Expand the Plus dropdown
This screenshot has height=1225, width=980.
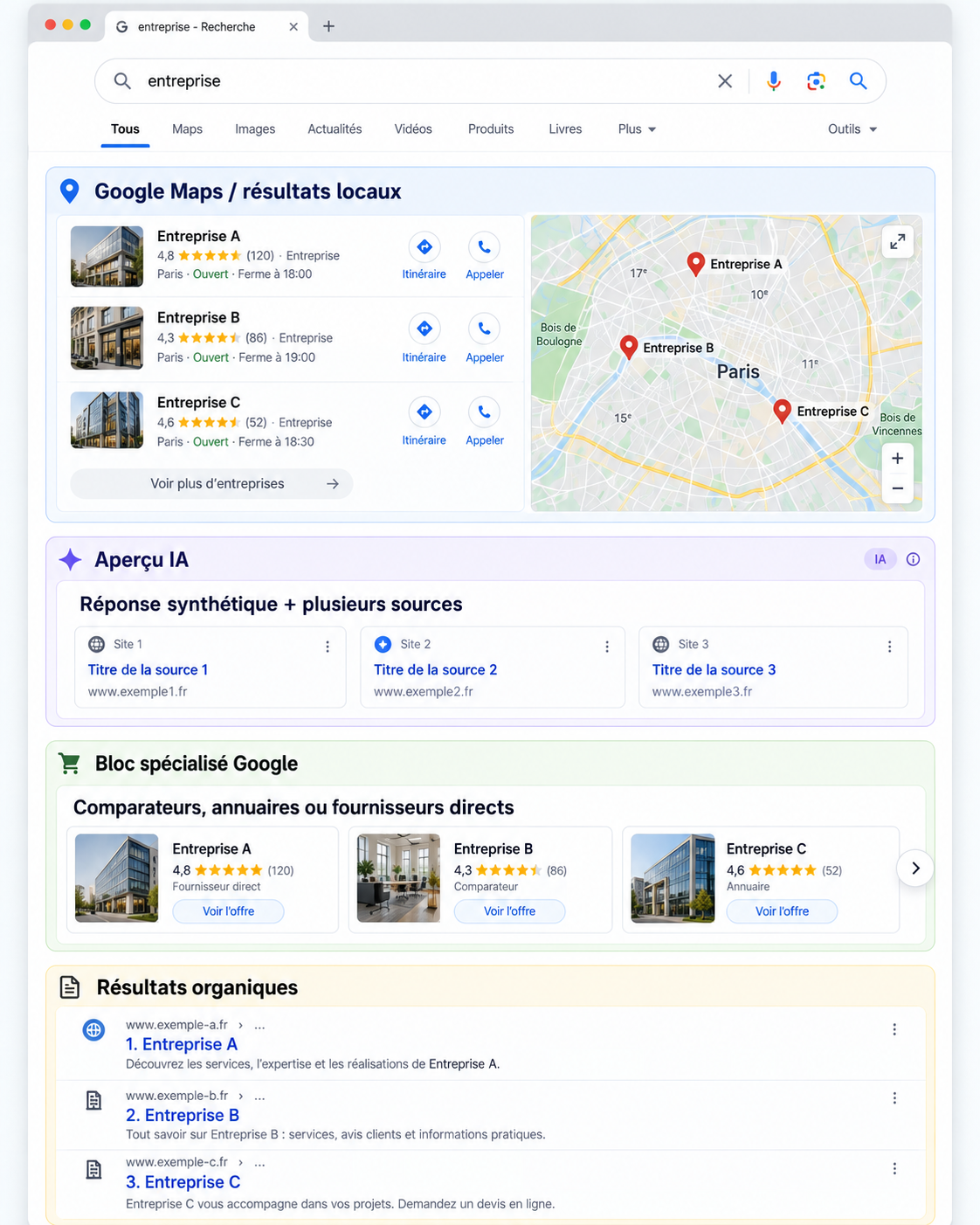click(x=637, y=129)
